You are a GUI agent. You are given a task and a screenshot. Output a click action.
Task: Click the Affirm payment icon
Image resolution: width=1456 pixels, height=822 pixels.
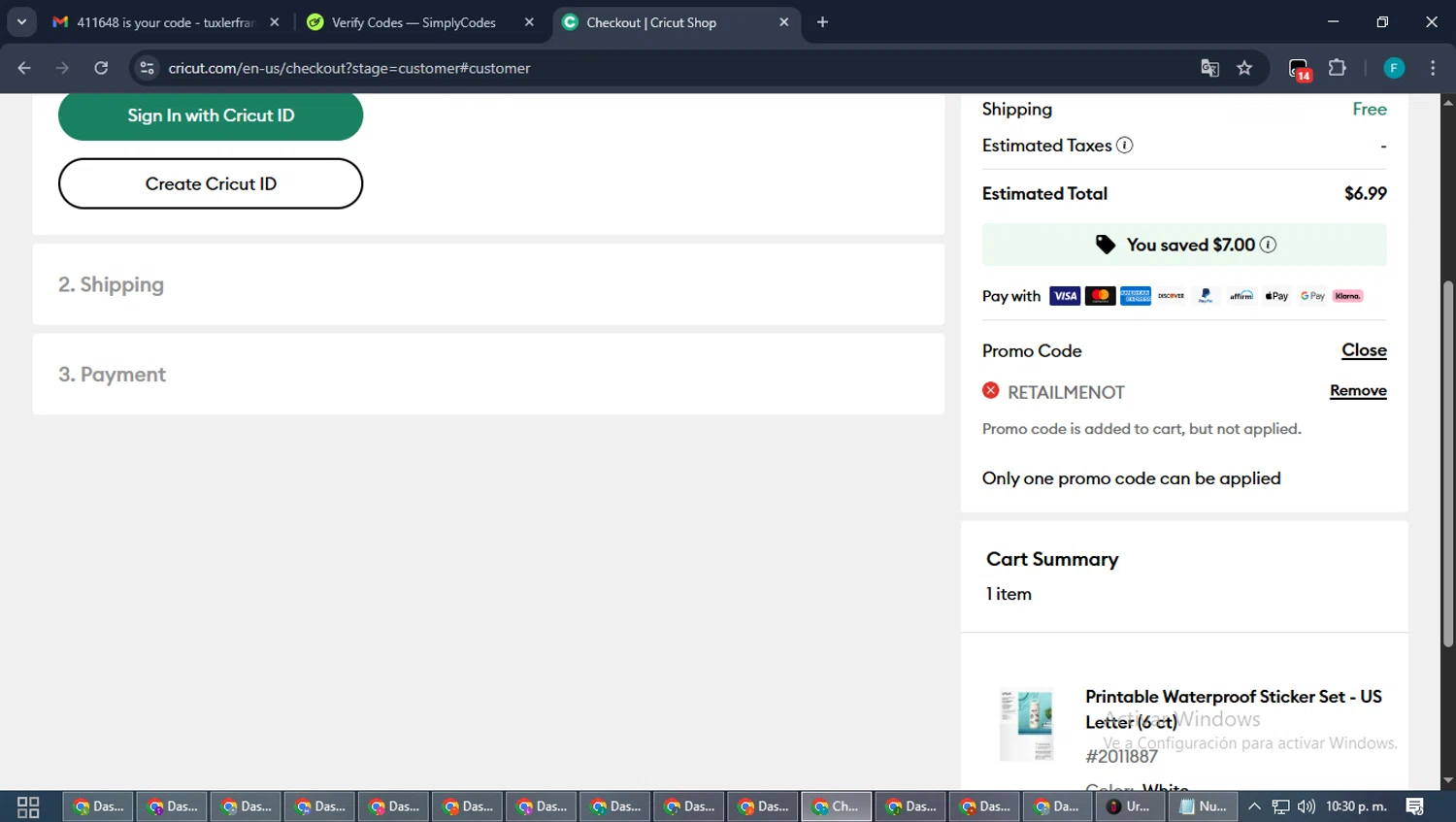pos(1241,296)
